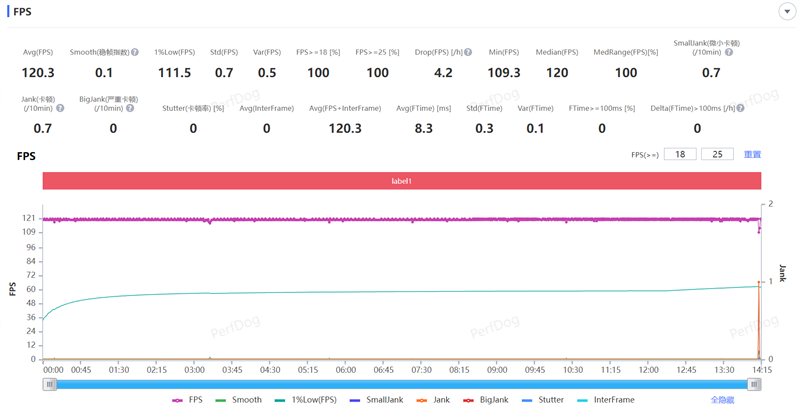This screenshot has width=800, height=407.
Task: Click the BigJank help question icon
Action: pos(130,108)
